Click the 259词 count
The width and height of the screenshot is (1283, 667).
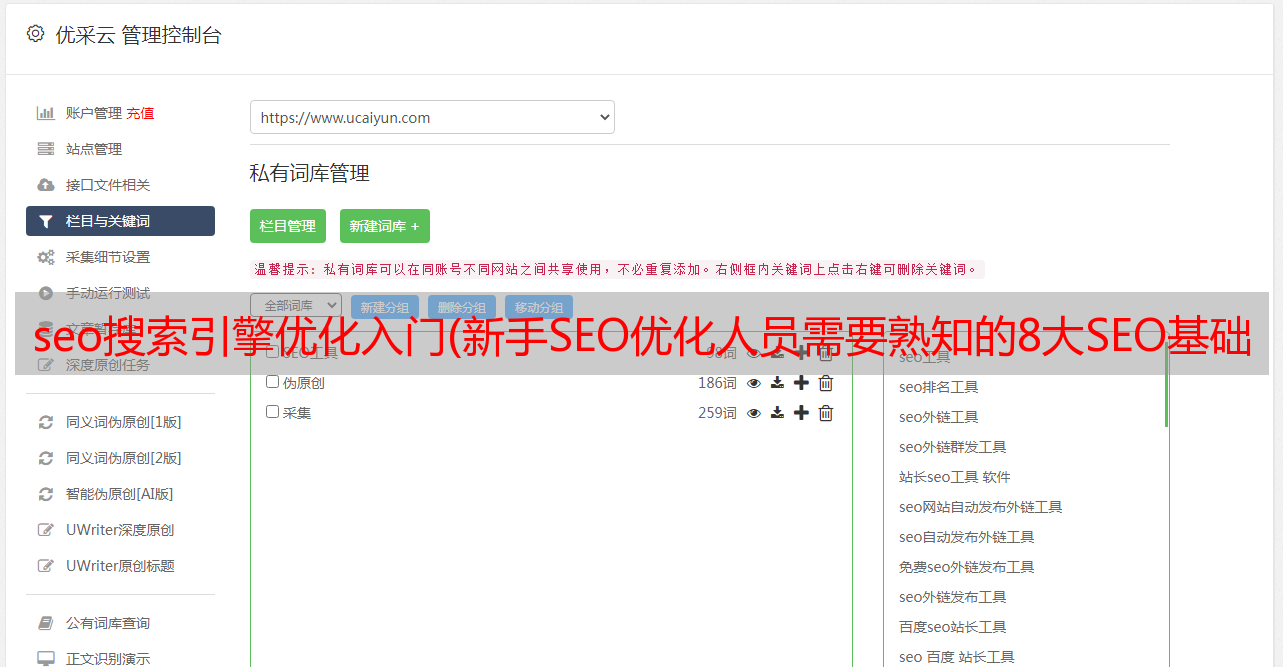point(717,413)
